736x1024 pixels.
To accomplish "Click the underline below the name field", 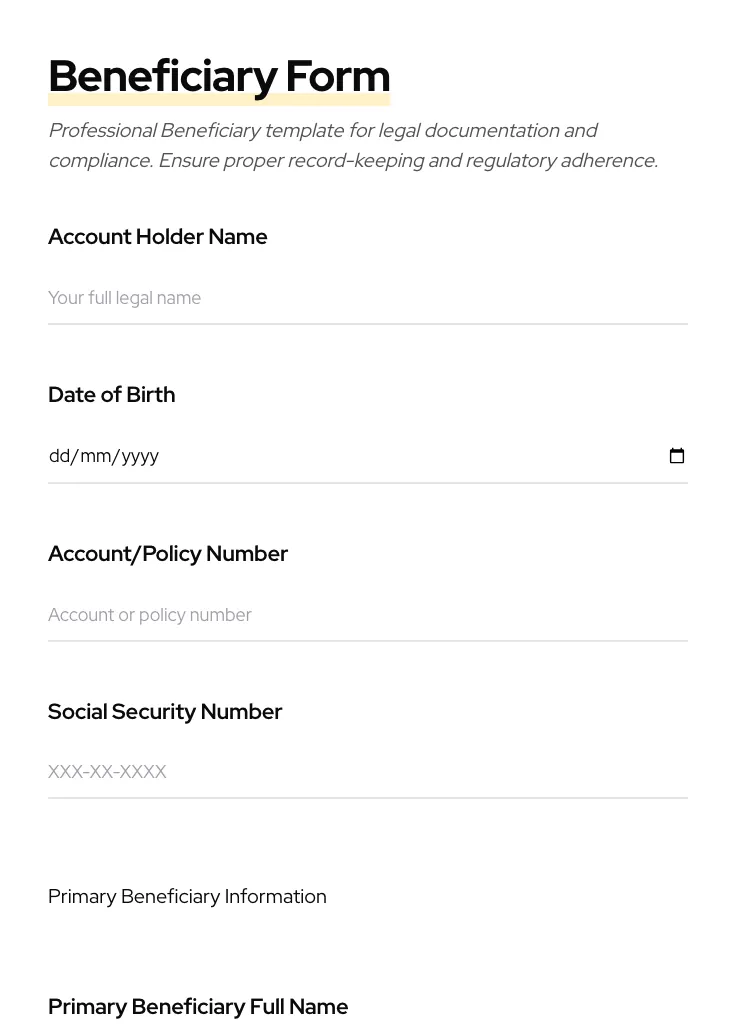I will click(x=368, y=323).
